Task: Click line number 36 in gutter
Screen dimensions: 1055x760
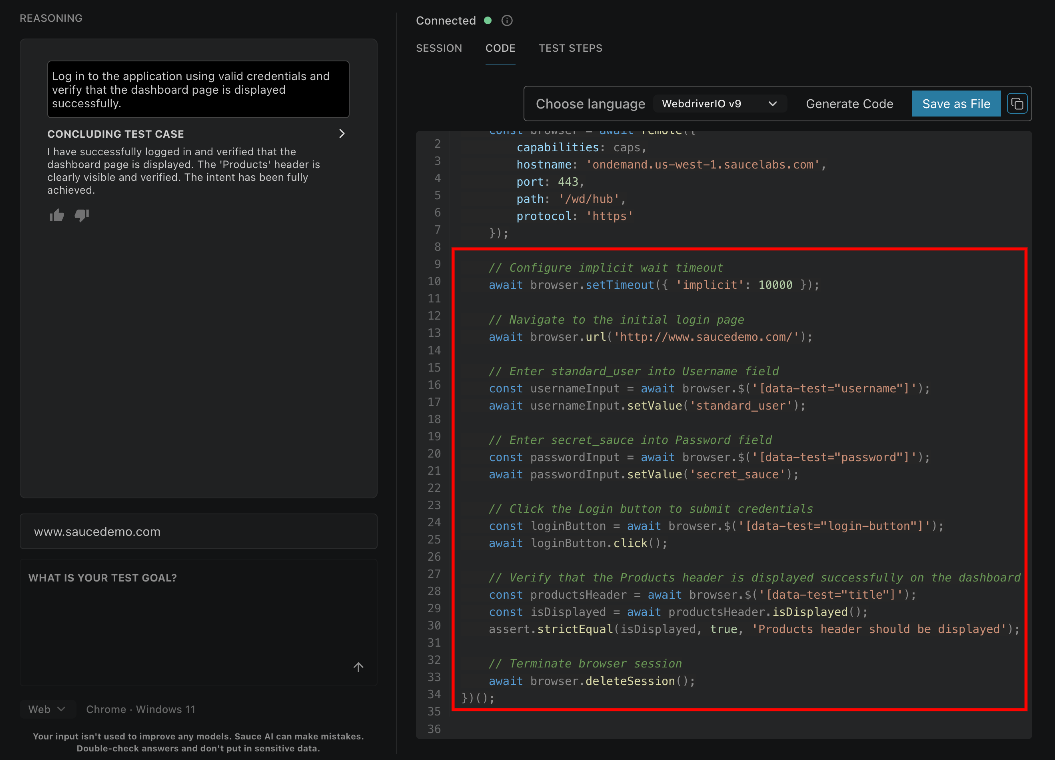Action: point(434,729)
